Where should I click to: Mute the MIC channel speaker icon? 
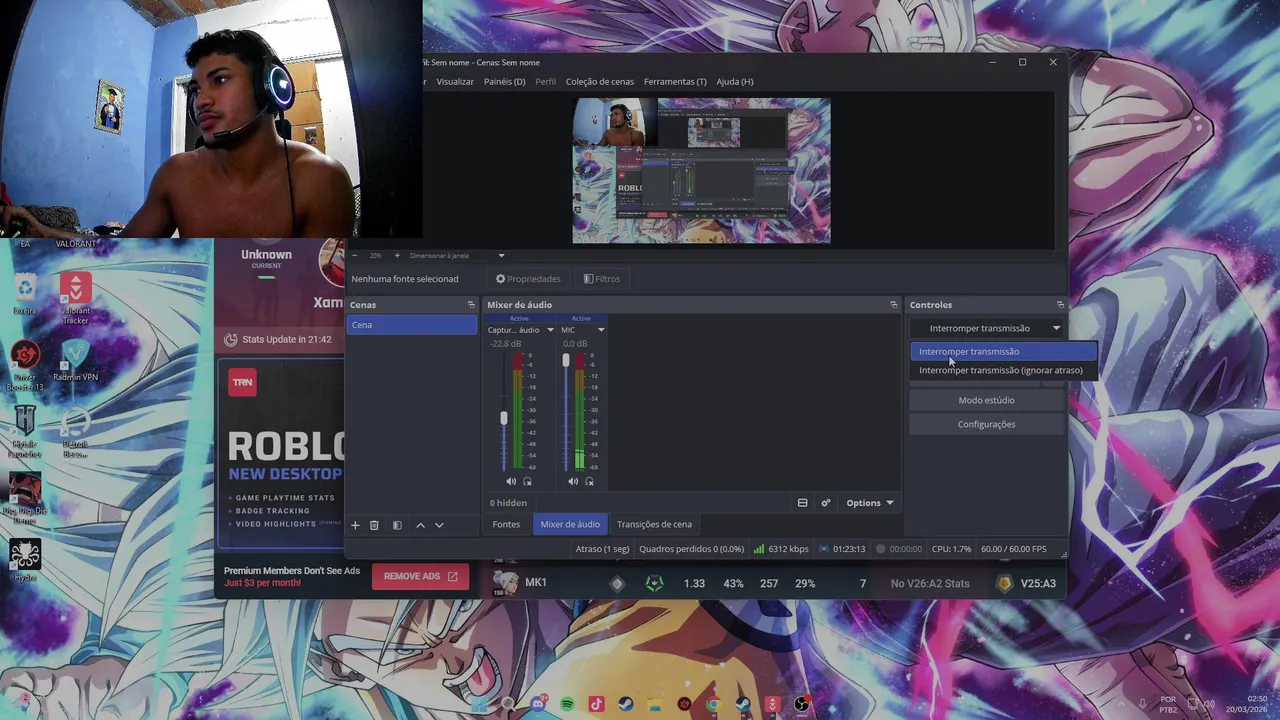573,482
